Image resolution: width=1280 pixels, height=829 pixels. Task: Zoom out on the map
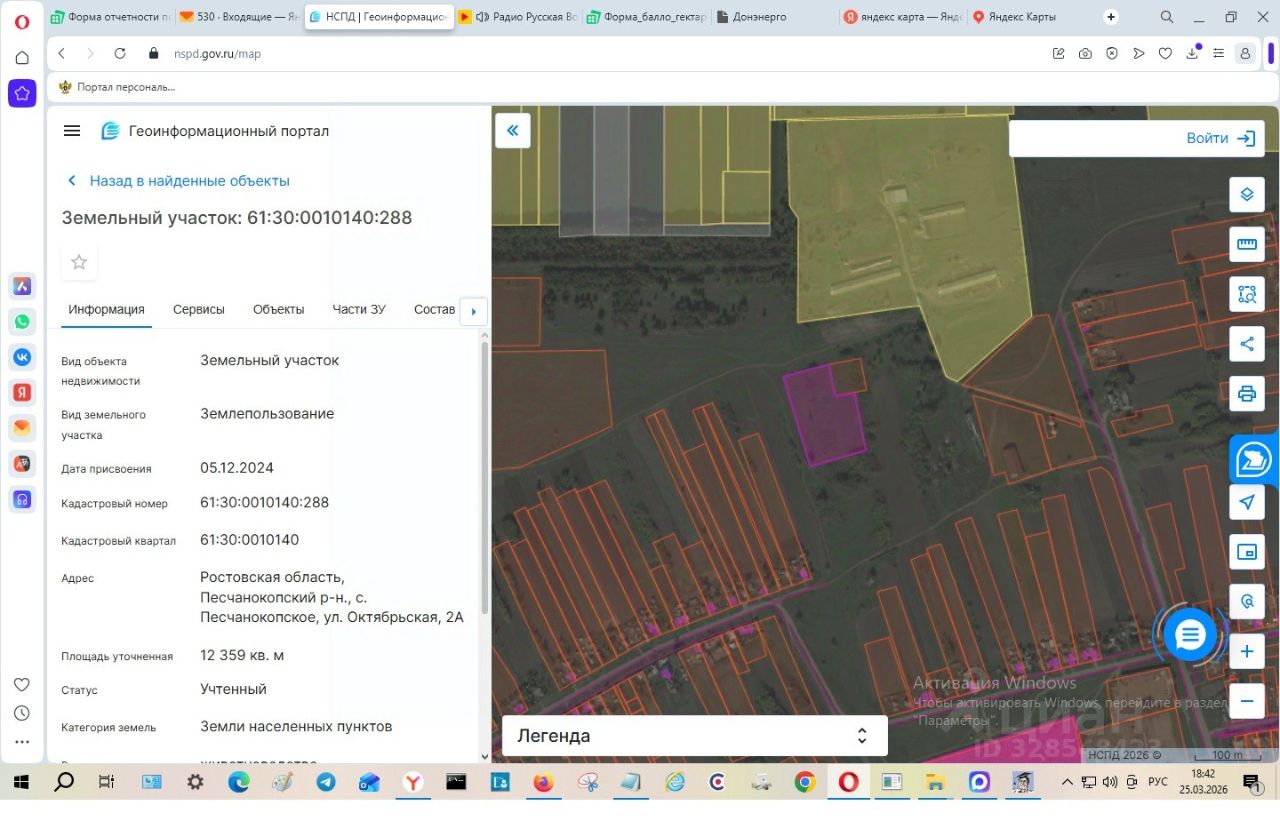tap(1246, 700)
